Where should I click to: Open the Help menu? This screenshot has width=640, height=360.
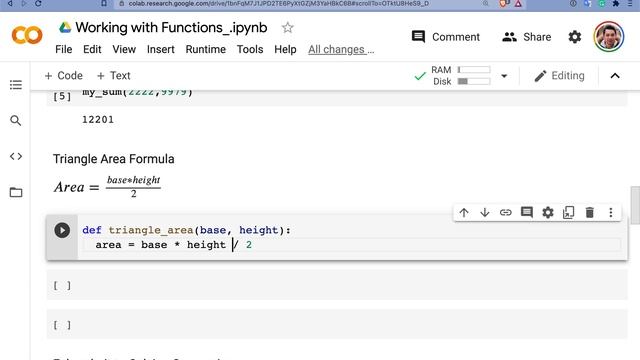pos(285,49)
